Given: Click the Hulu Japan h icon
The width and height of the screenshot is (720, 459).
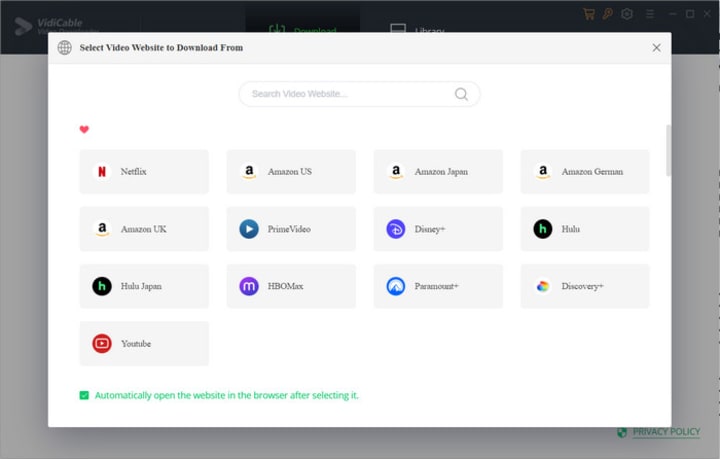Looking at the screenshot, I should [x=102, y=286].
